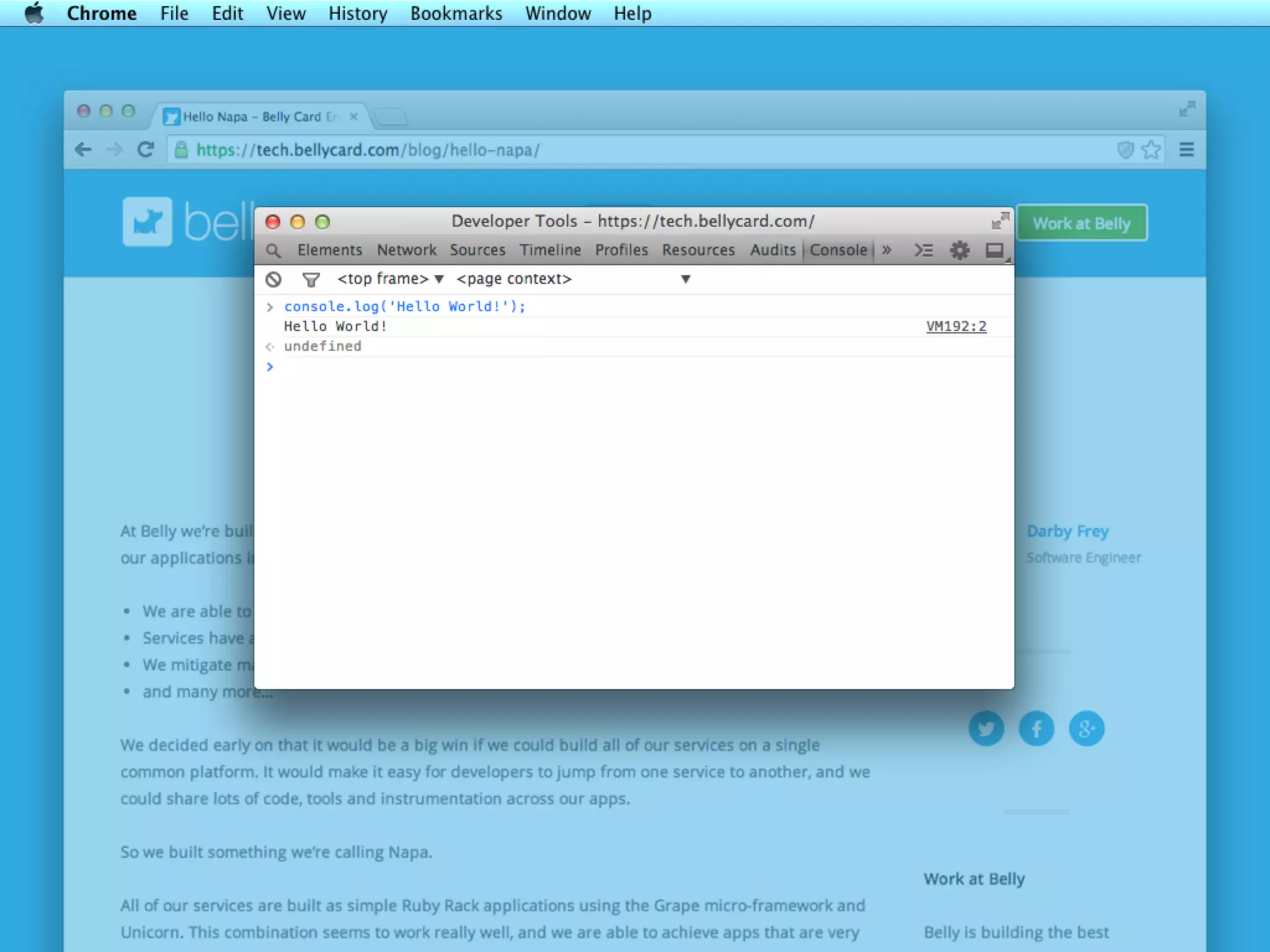Open DevTools settings gear
This screenshot has height=952, width=1270.
pos(959,250)
